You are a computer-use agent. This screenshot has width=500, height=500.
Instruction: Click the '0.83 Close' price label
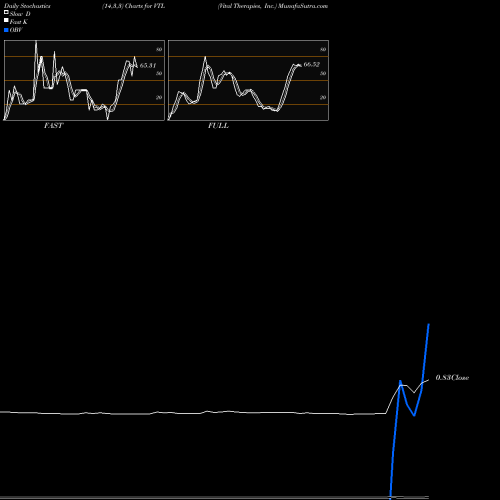[452, 378]
